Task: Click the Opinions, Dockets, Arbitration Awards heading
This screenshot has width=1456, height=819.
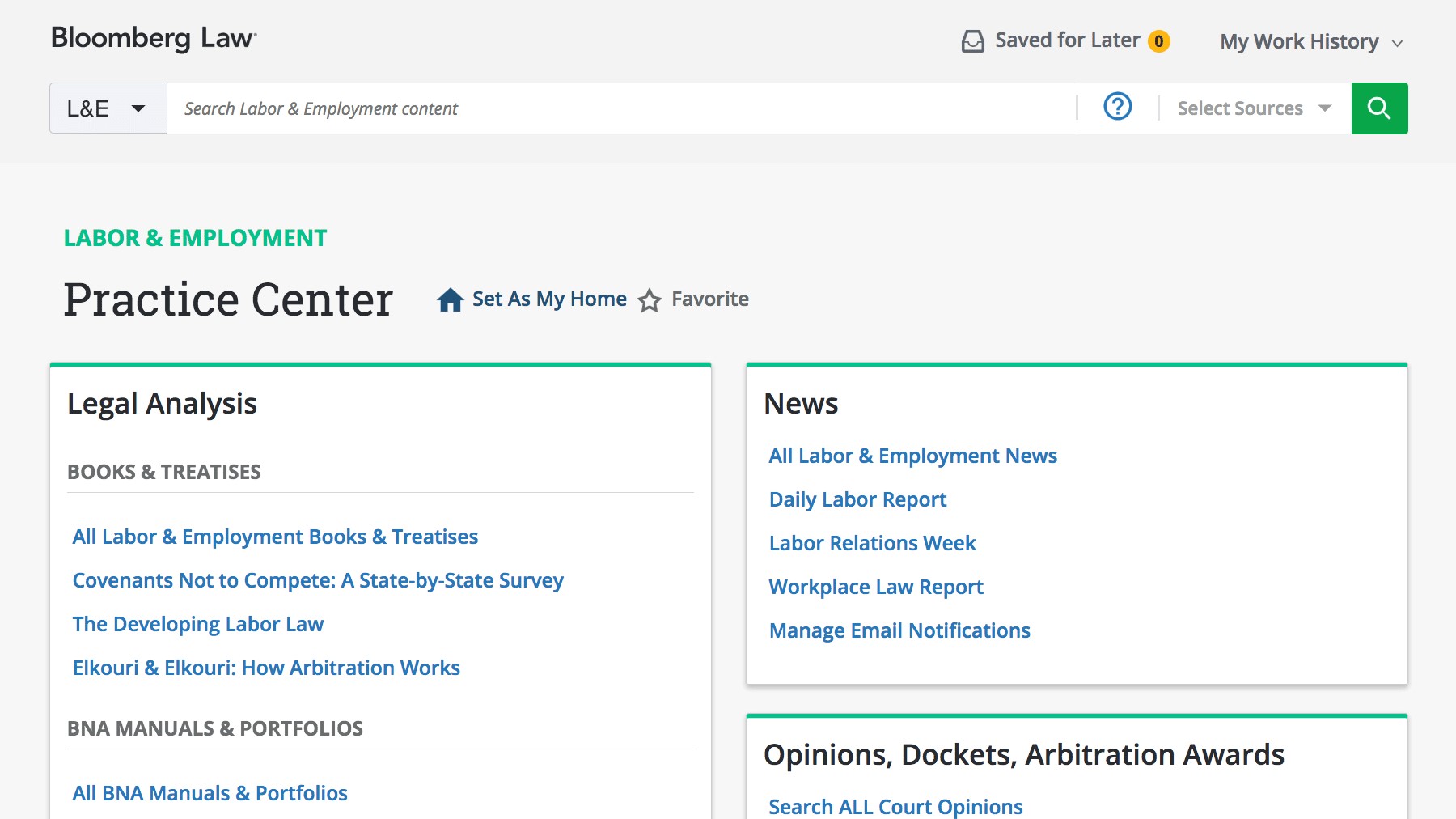Action: (1024, 755)
